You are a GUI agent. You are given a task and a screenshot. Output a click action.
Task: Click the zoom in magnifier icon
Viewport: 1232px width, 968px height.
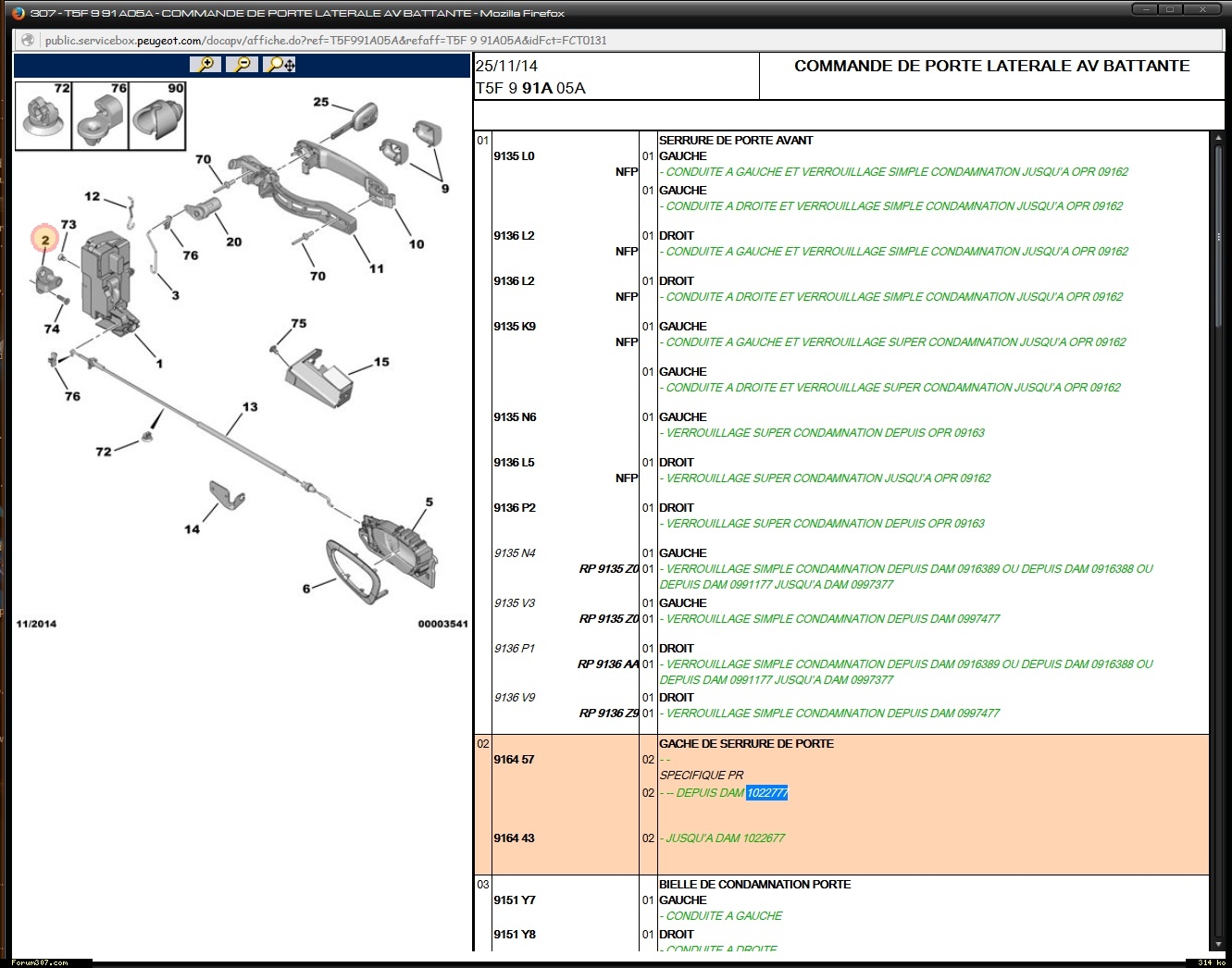205,64
